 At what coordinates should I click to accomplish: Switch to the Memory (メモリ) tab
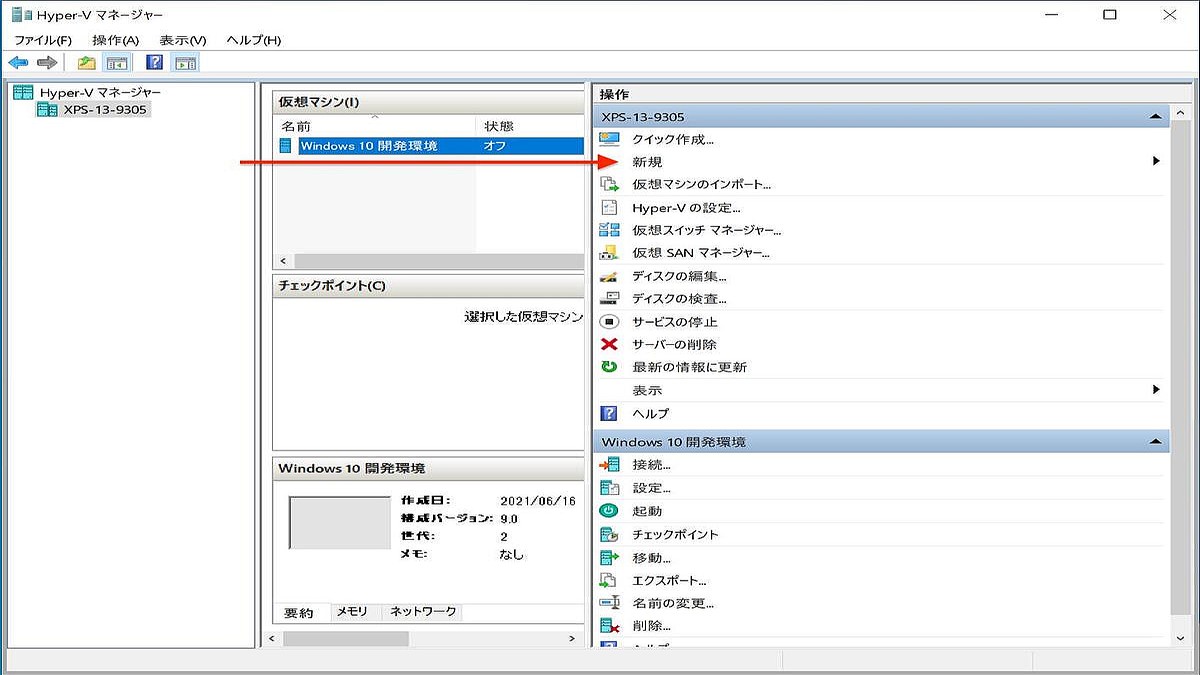[x=351, y=611]
